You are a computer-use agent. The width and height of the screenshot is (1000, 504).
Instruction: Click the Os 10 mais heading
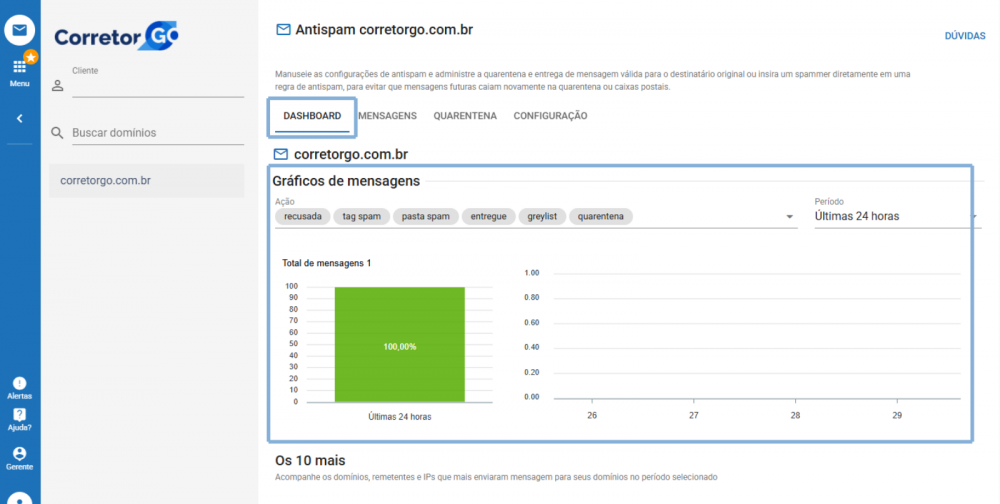click(310, 460)
